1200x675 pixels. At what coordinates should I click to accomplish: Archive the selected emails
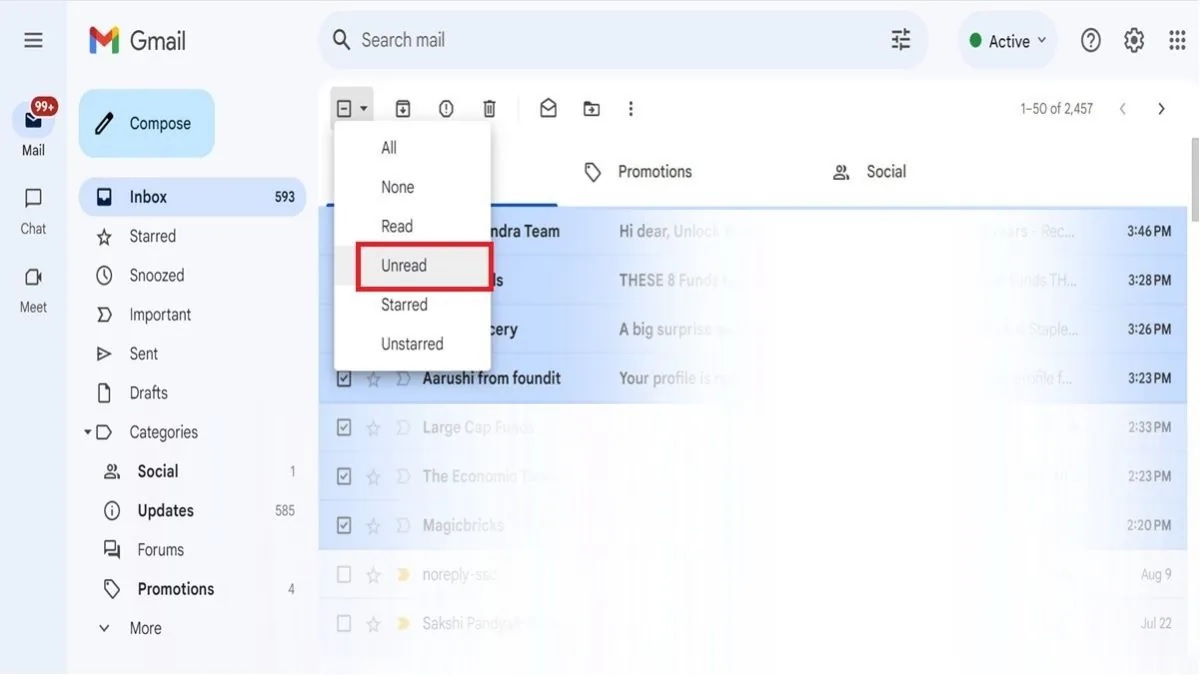click(403, 108)
